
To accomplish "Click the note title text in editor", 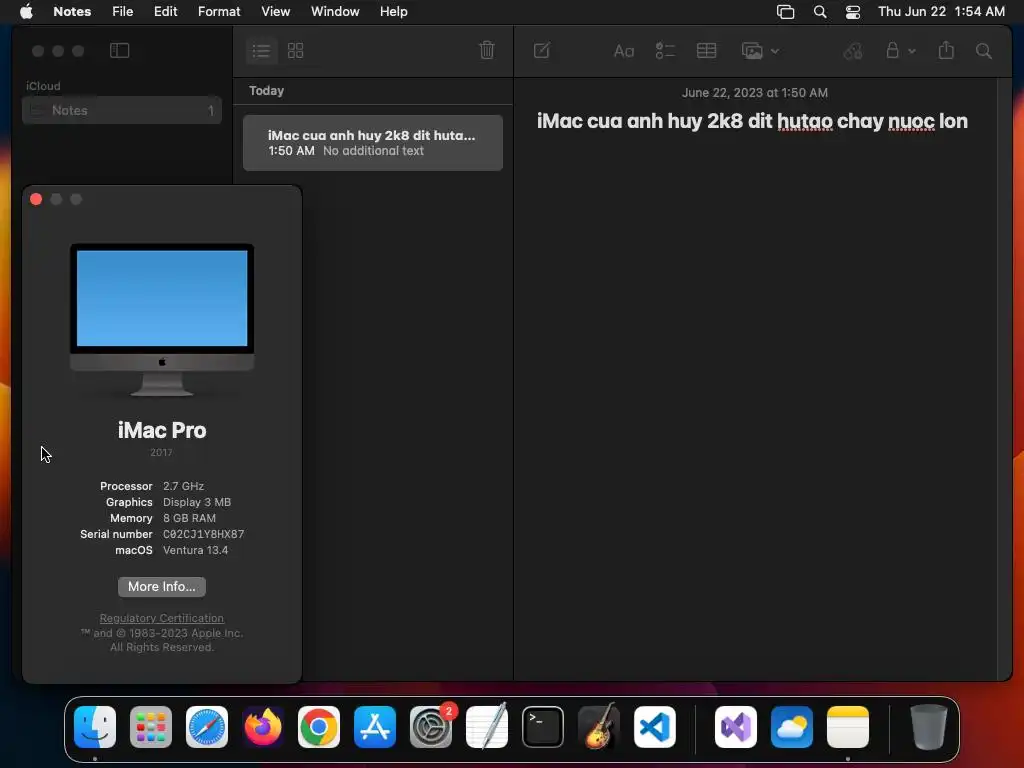I will pos(752,121).
